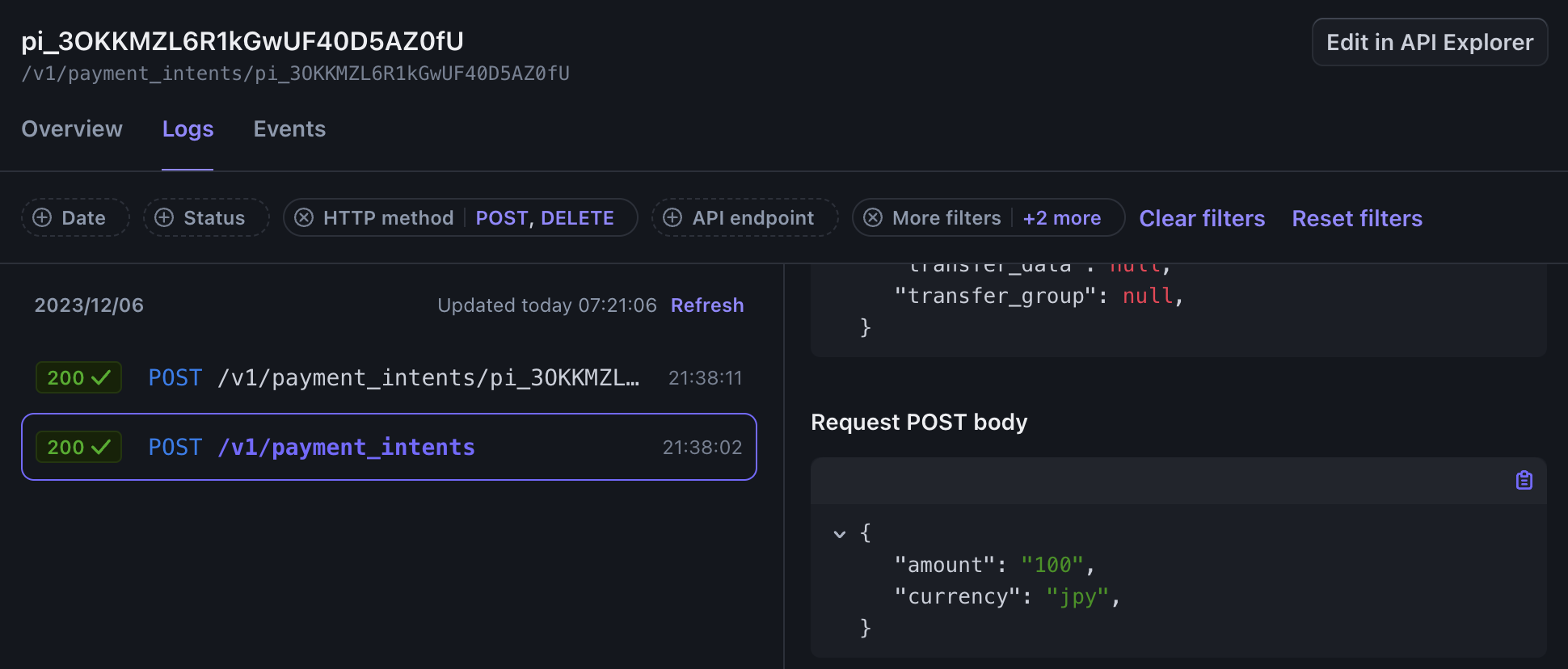Remove the HTTP method filter via x icon
The height and width of the screenshot is (669, 1568).
(304, 218)
